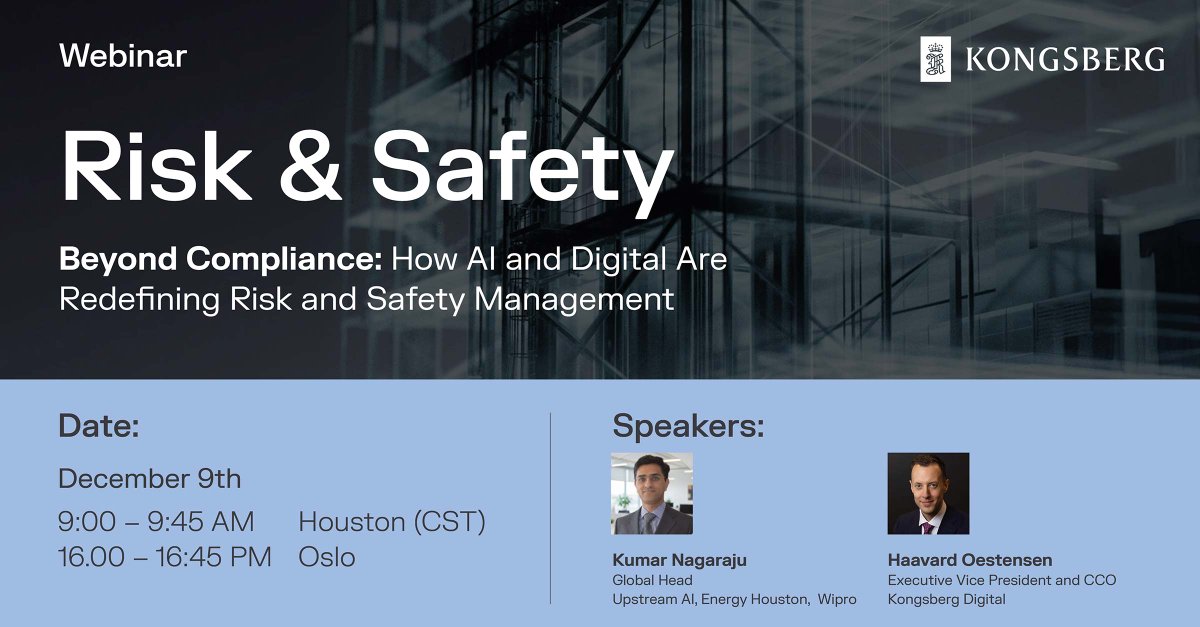Click the 'Speakers:' heading
Screen dimensions: 1200x627
(688, 426)
